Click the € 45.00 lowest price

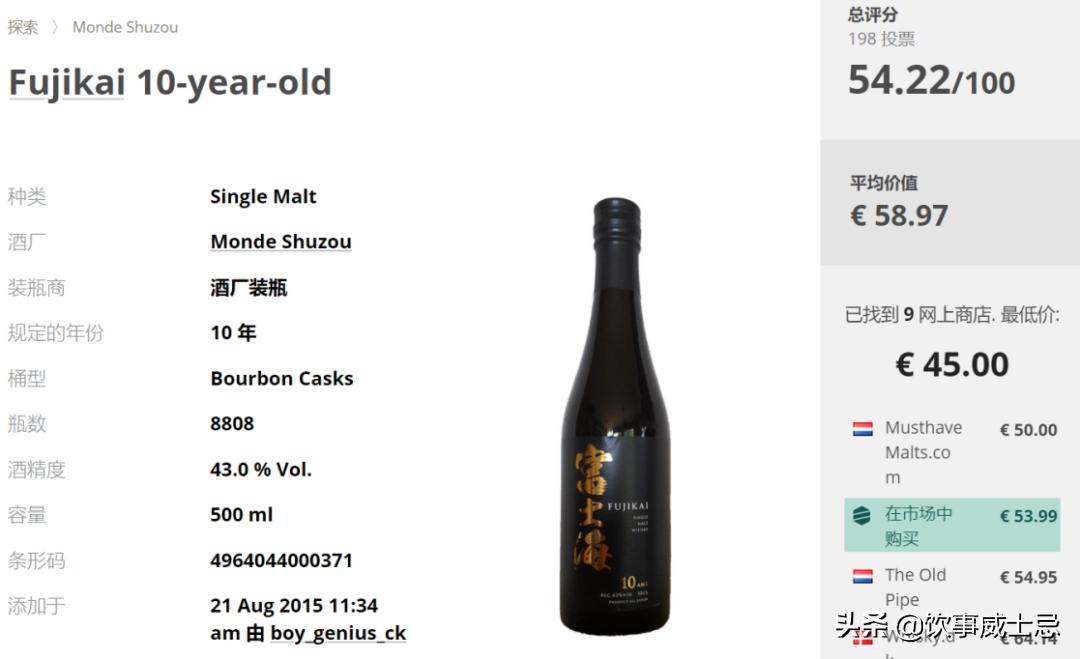point(952,364)
